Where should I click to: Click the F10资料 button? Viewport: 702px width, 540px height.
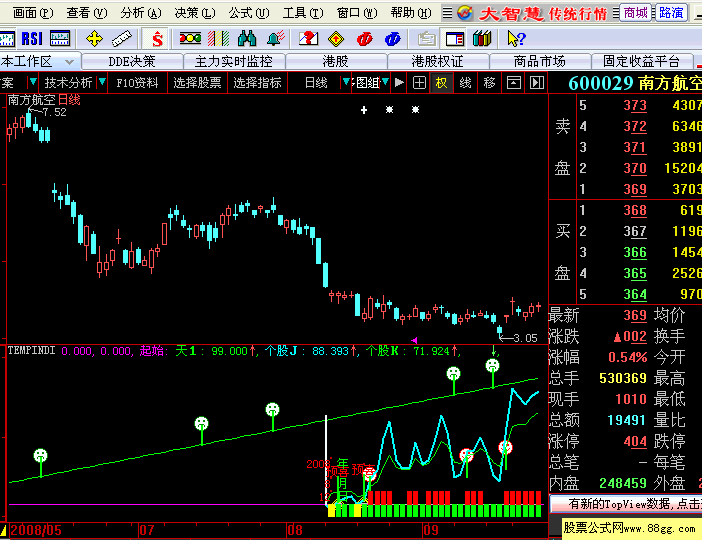137,82
